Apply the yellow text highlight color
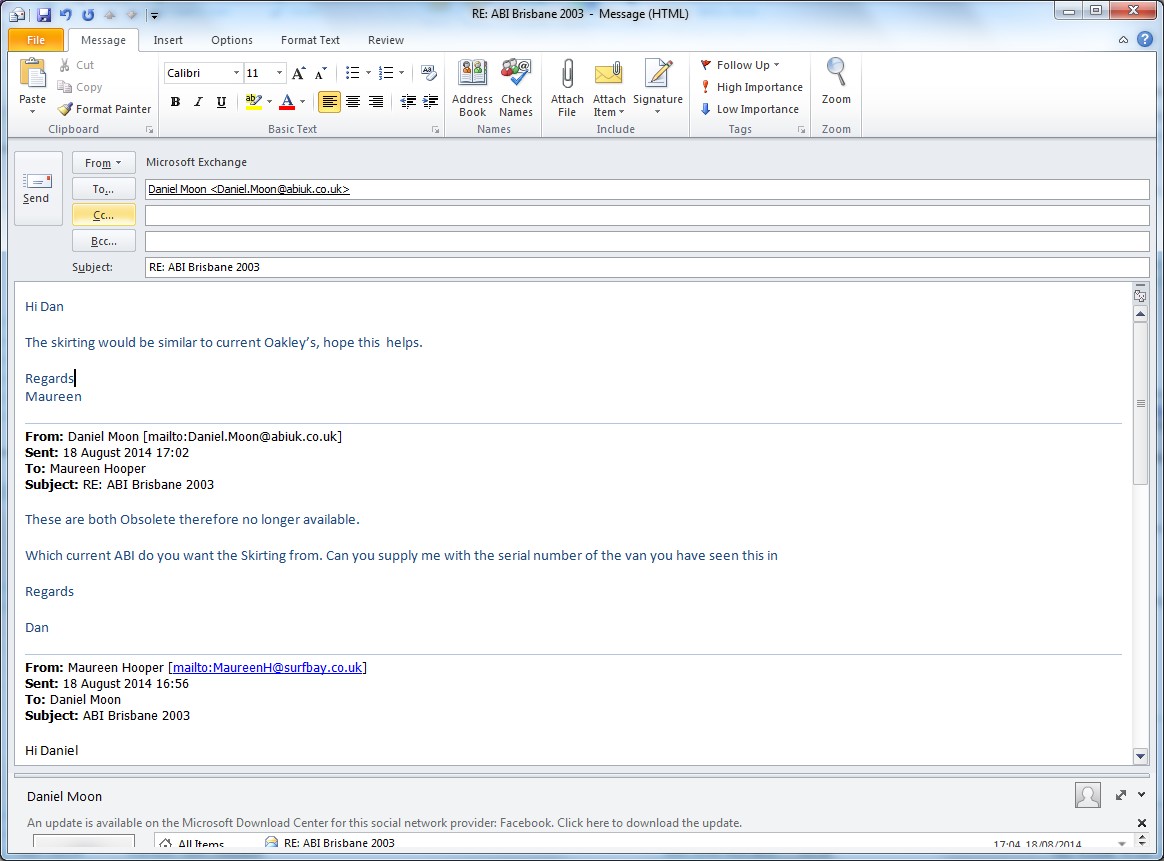This screenshot has width=1164, height=861. coord(253,102)
